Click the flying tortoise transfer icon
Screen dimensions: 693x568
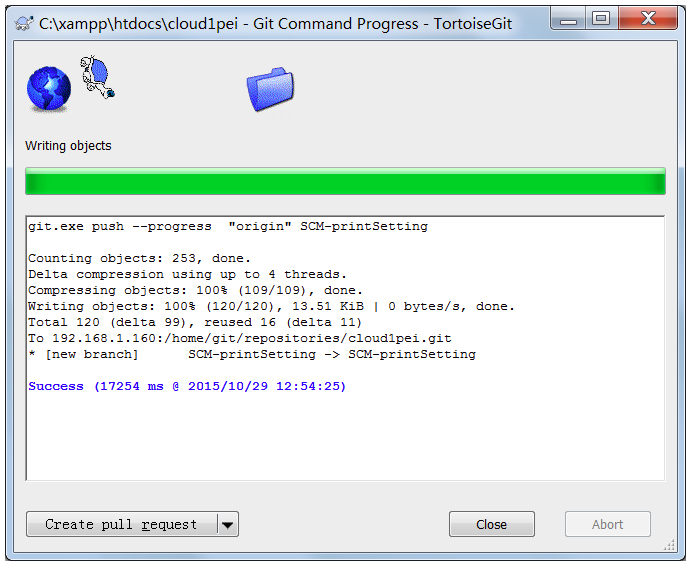[x=97, y=78]
